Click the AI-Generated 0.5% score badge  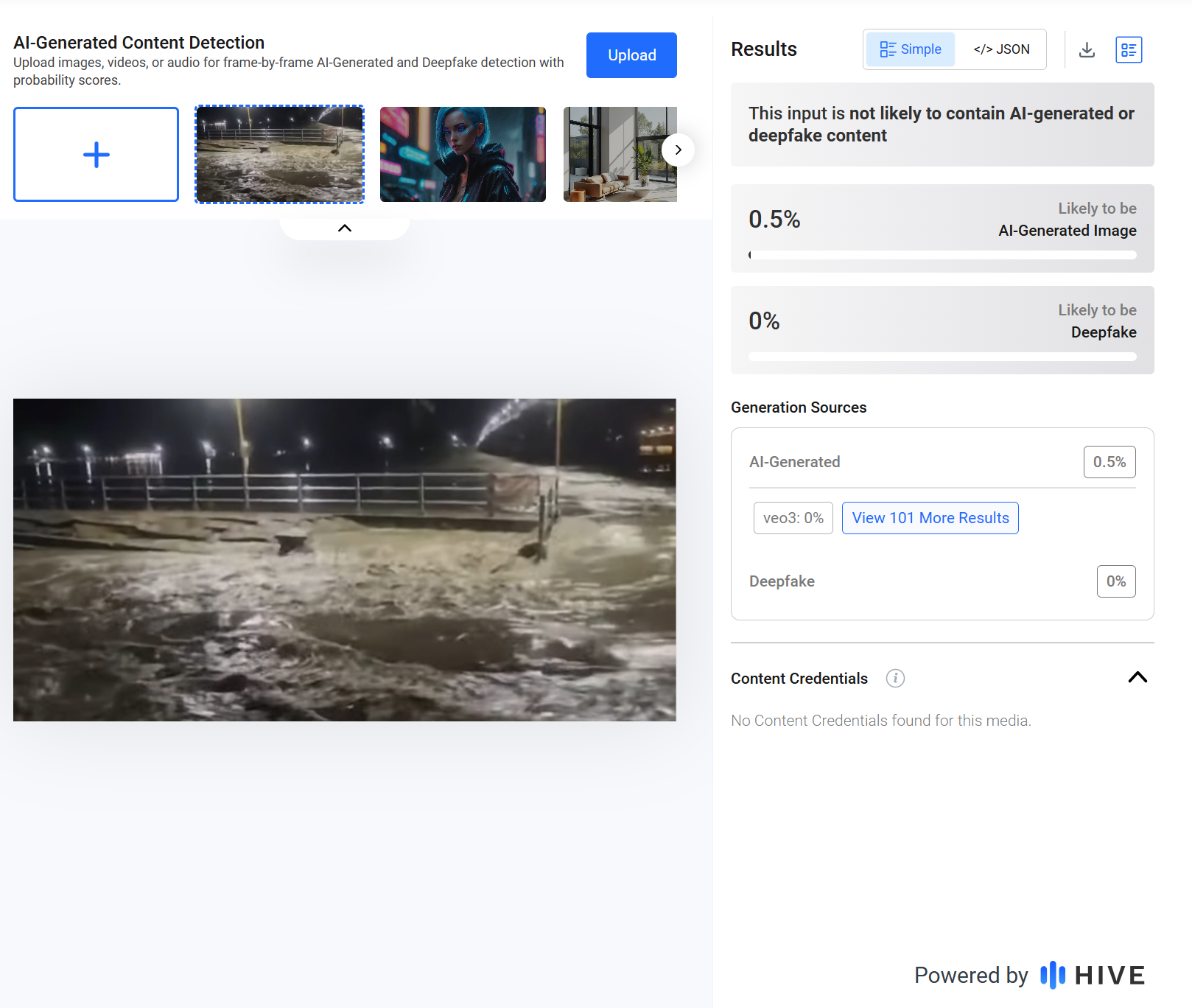pyautogui.click(x=1109, y=462)
